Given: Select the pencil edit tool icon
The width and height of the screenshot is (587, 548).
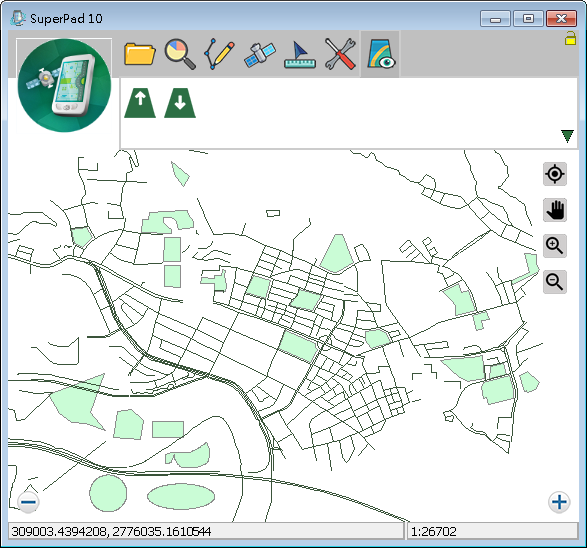Looking at the screenshot, I should click(x=220, y=54).
